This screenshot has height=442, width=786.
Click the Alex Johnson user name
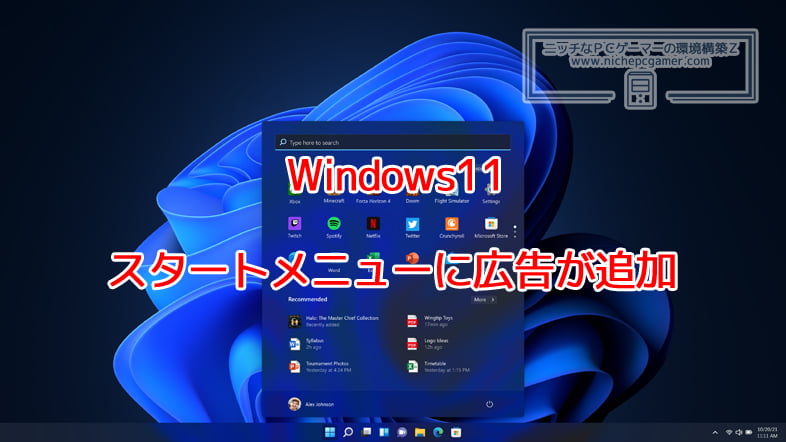point(319,404)
